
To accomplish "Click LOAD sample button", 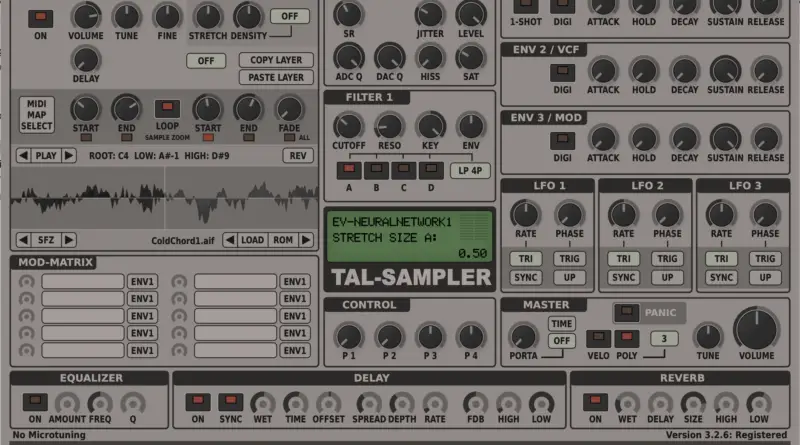I will [253, 240].
